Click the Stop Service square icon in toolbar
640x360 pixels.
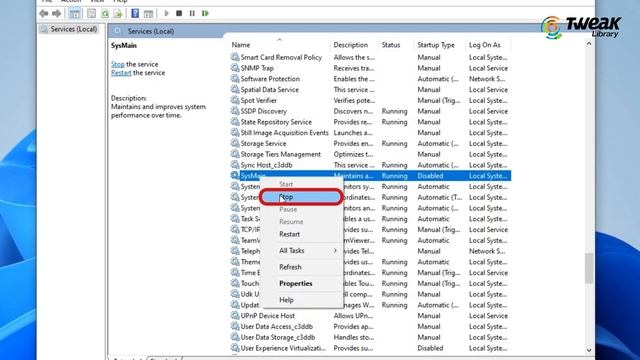pos(179,13)
